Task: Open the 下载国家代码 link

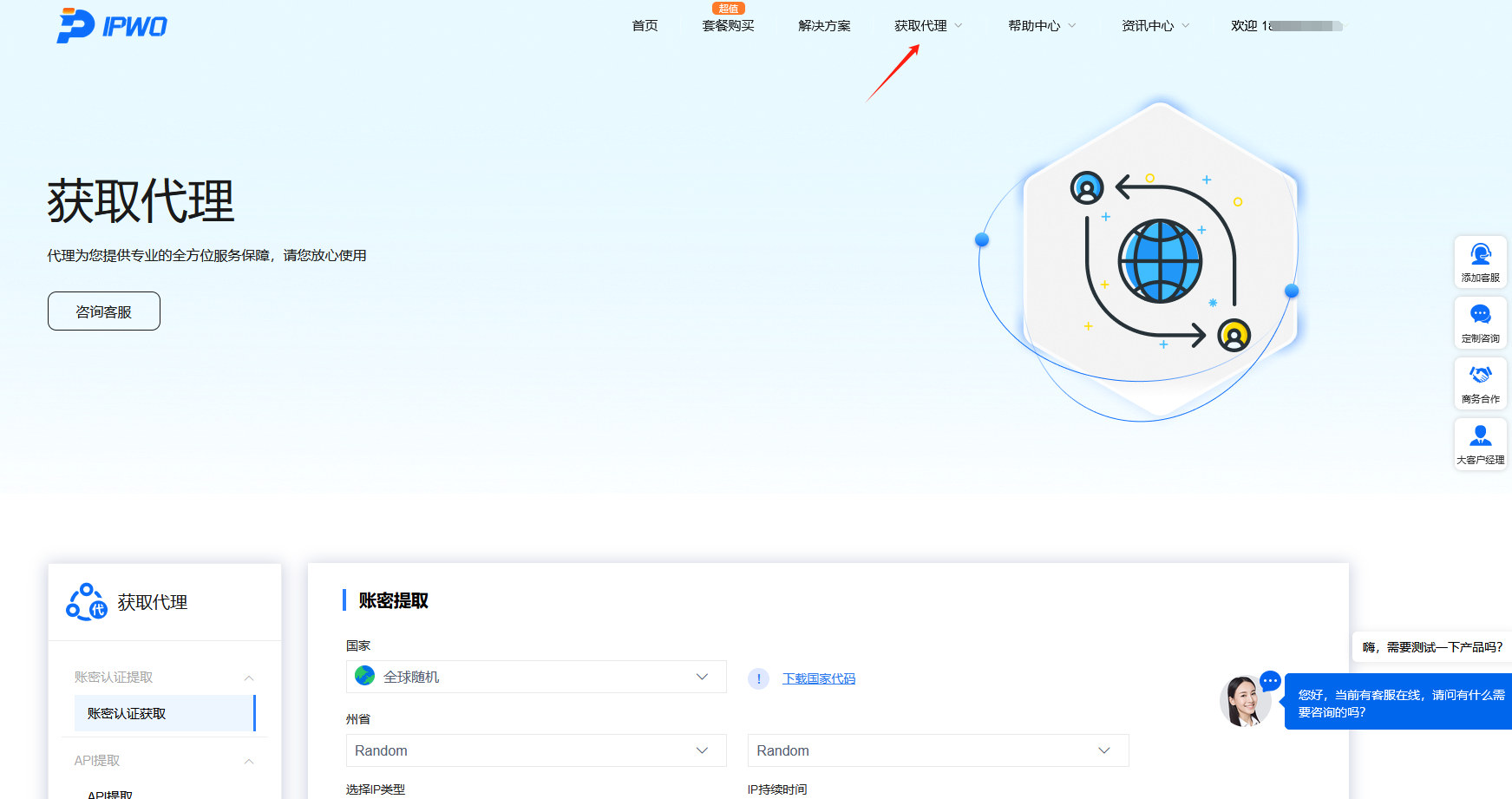Action: [x=818, y=678]
